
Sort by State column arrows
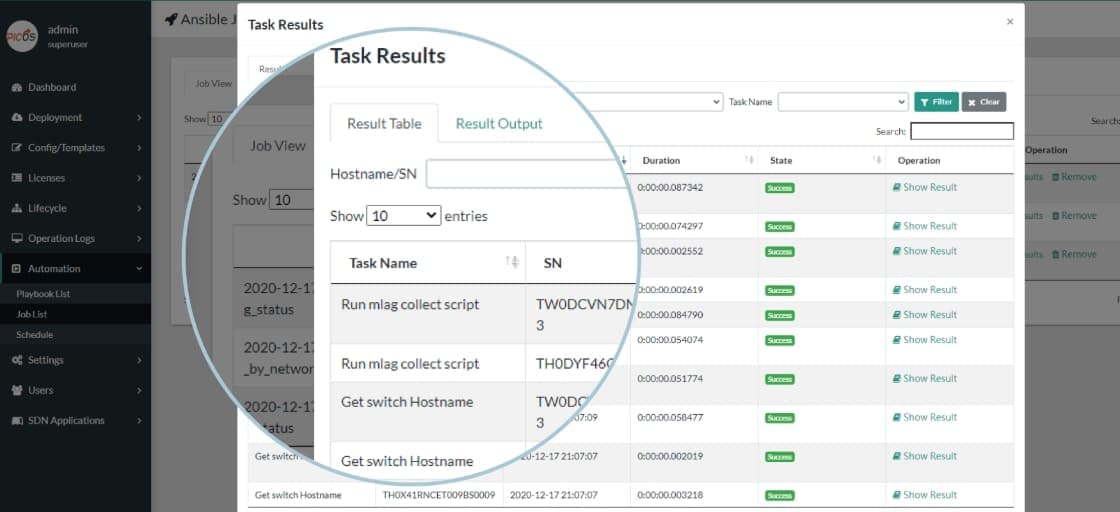[877, 160]
